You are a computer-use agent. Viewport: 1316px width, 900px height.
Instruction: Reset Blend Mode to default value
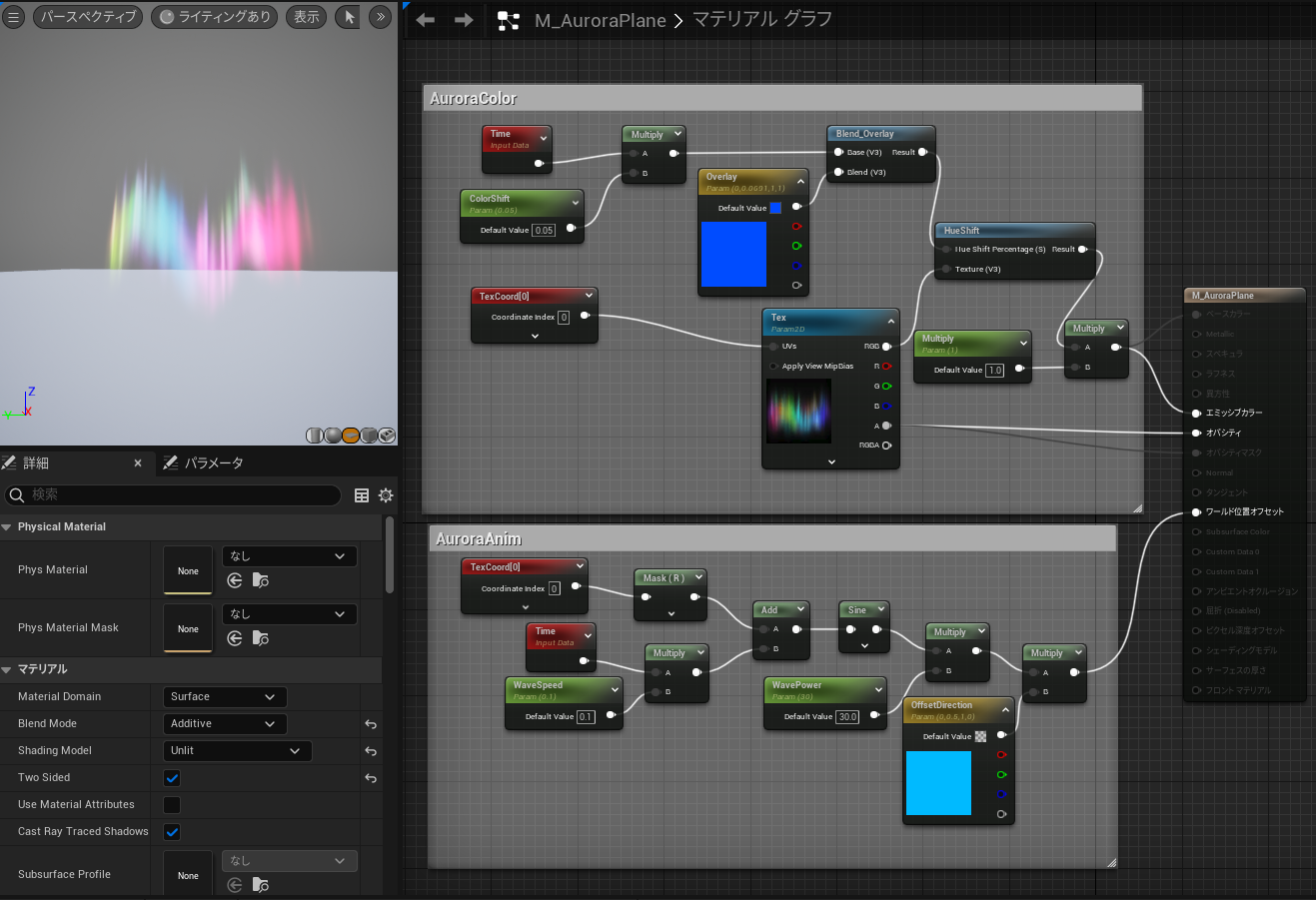click(x=371, y=724)
